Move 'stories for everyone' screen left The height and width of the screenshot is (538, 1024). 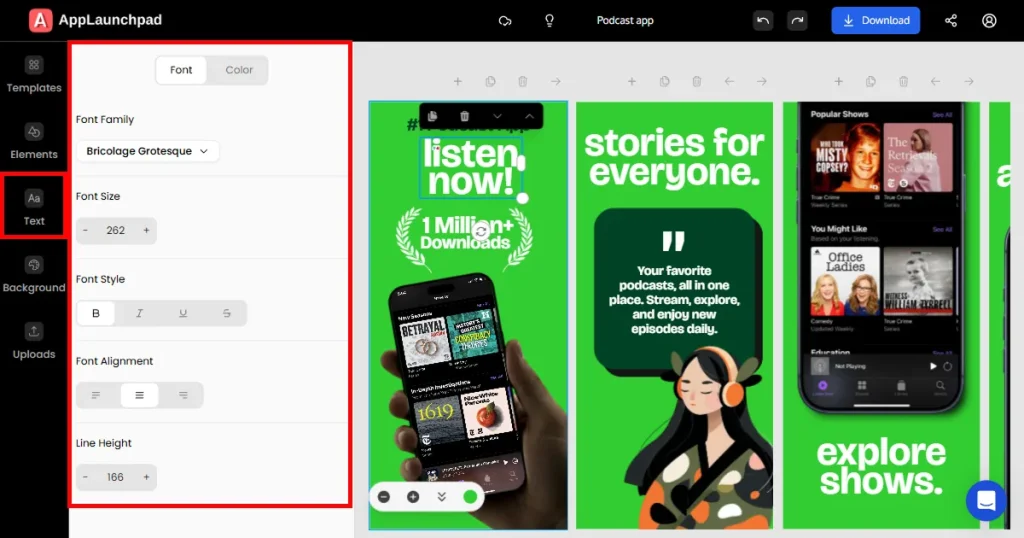pyautogui.click(x=729, y=82)
